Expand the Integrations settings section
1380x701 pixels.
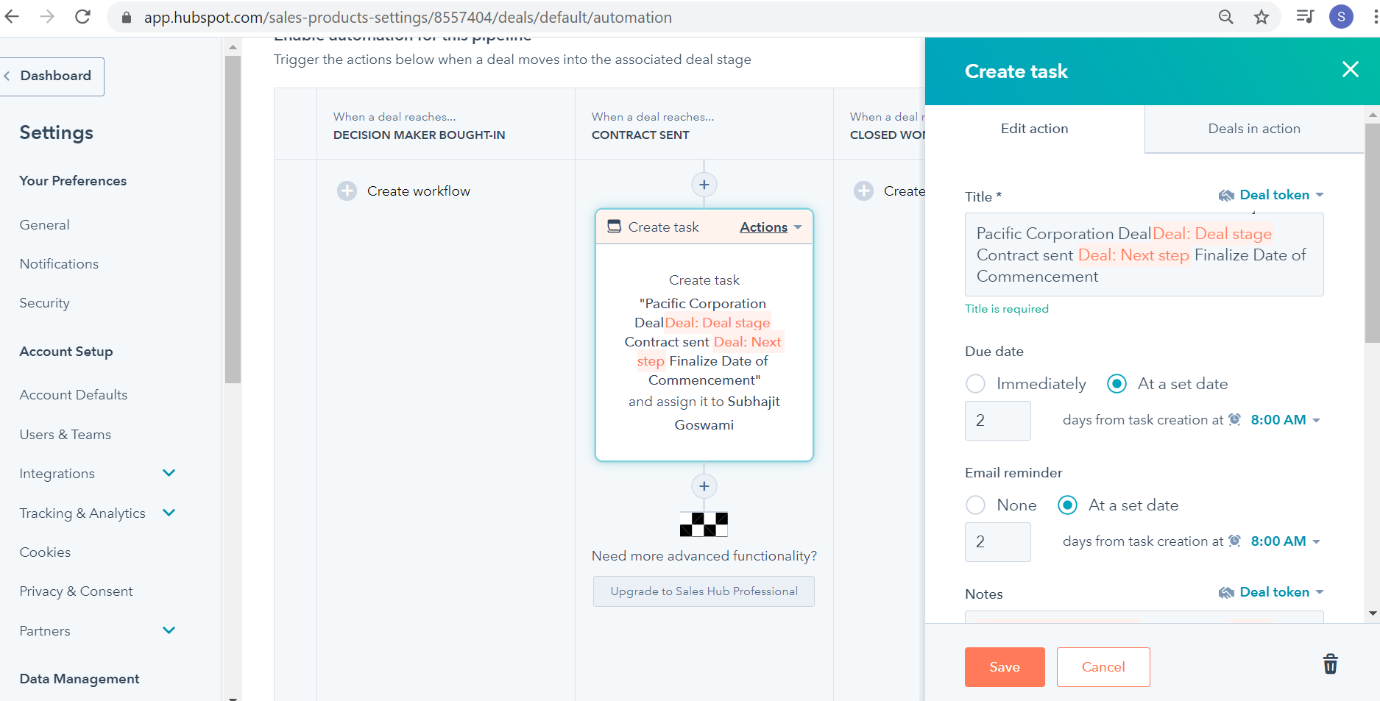coord(169,473)
